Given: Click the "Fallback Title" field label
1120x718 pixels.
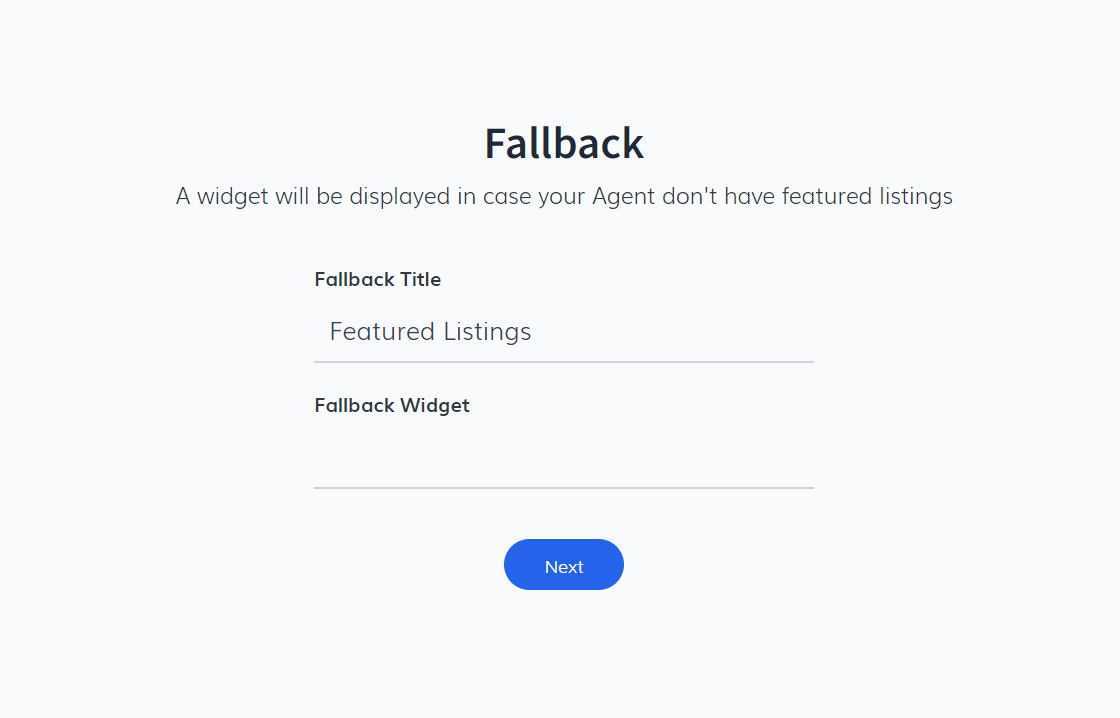Looking at the screenshot, I should pos(377,280).
